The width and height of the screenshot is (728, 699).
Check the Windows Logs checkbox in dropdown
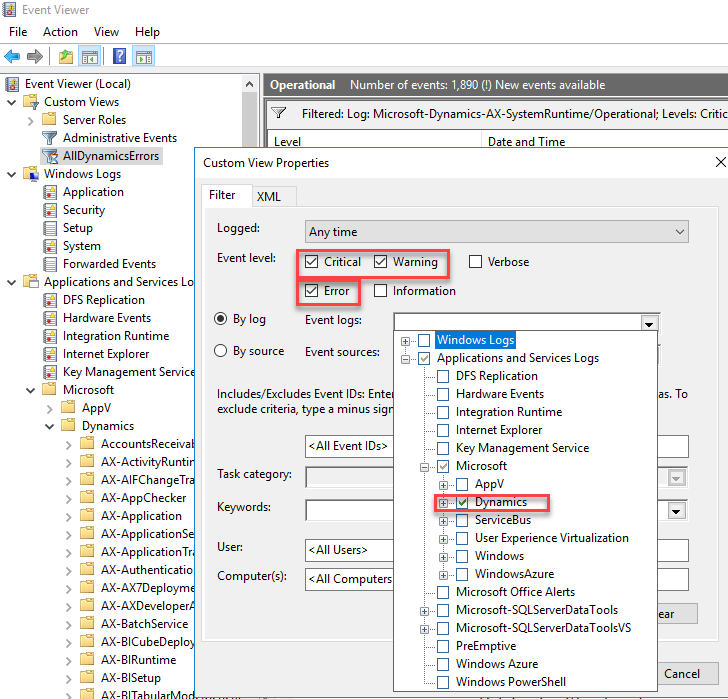pos(424,340)
